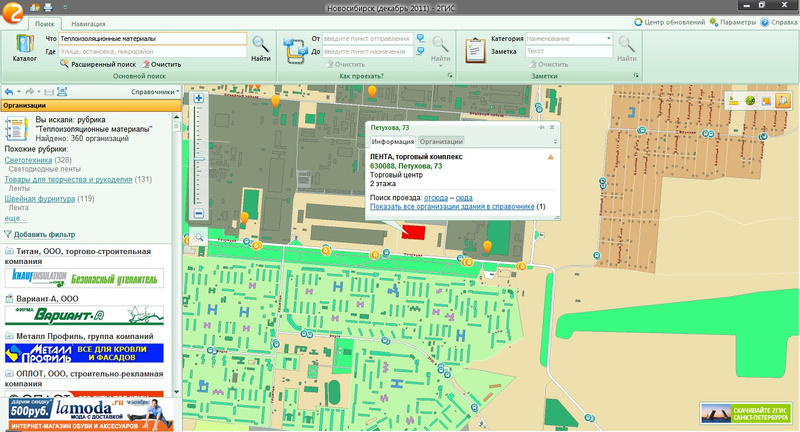The image size is (800, 432).
Task: Expand quick access toolbar customization arrow
Action: point(65,8)
